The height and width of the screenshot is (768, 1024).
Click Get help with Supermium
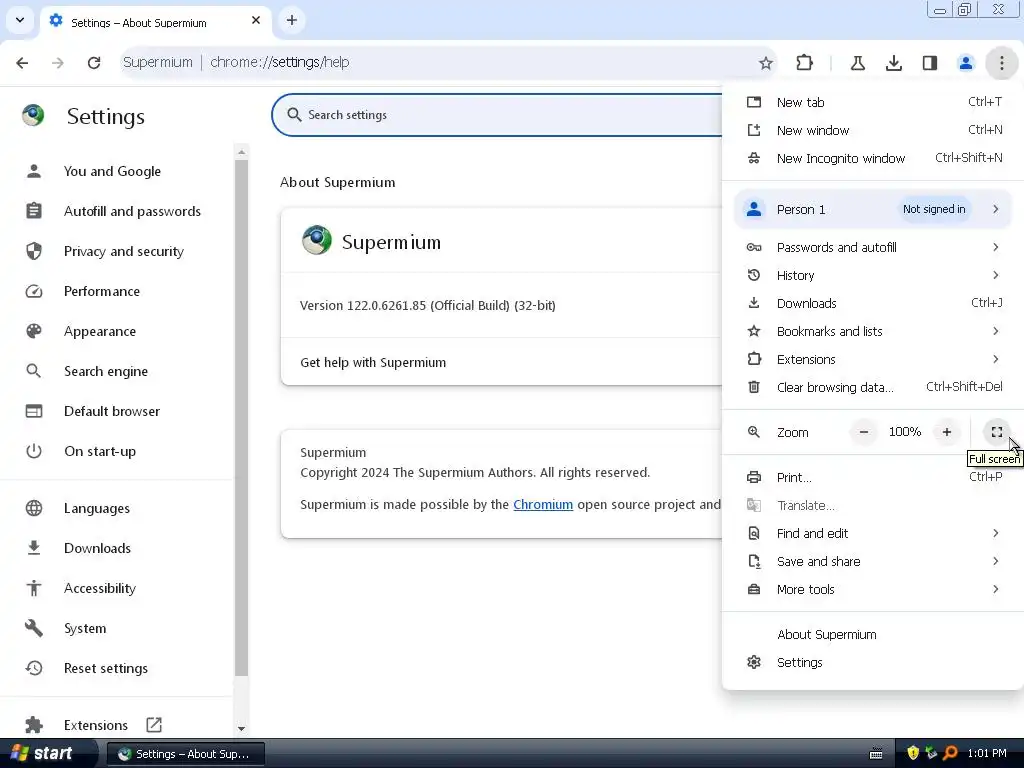pyautogui.click(x=502, y=362)
